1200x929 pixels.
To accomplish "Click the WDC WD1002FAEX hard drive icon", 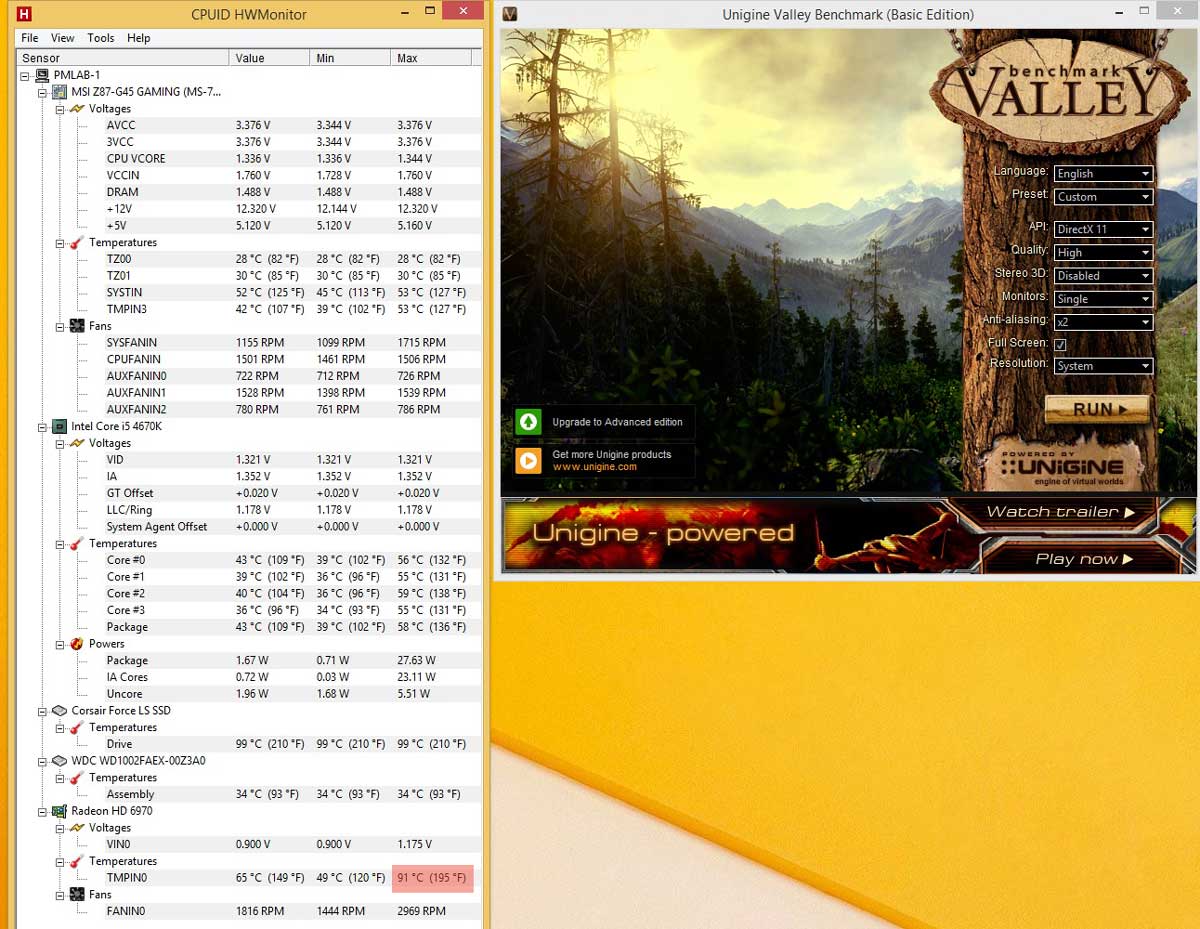I will [59, 761].
